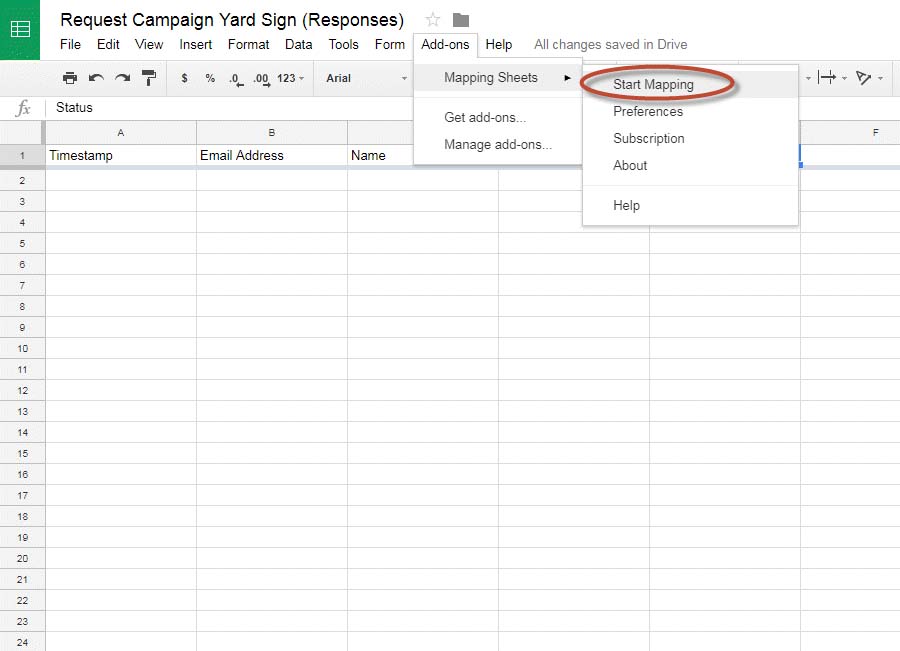Open the Form menu

(x=390, y=44)
